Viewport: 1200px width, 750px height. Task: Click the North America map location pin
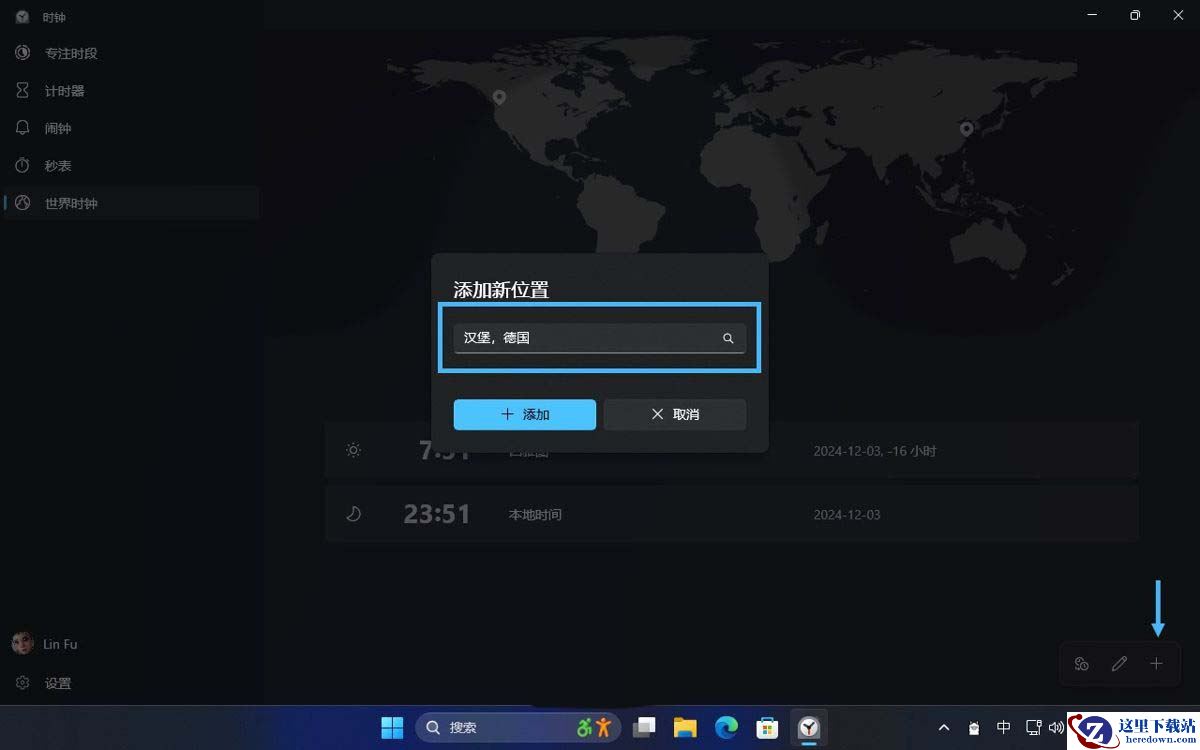499,97
